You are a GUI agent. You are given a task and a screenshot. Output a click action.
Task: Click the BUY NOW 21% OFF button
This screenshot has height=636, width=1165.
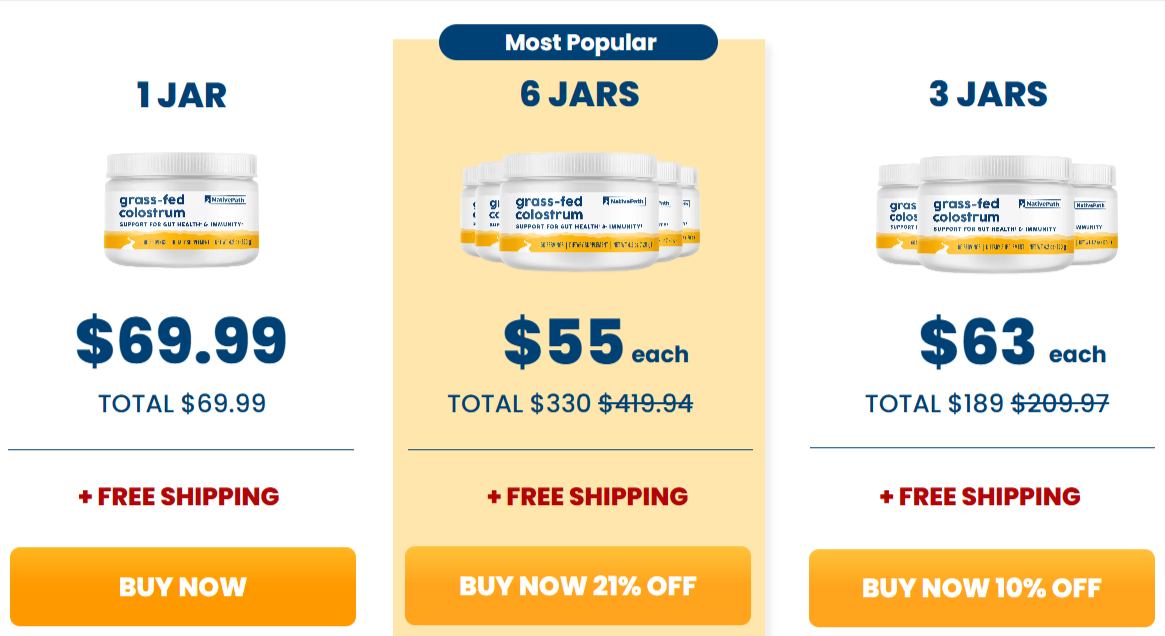[x=578, y=587]
